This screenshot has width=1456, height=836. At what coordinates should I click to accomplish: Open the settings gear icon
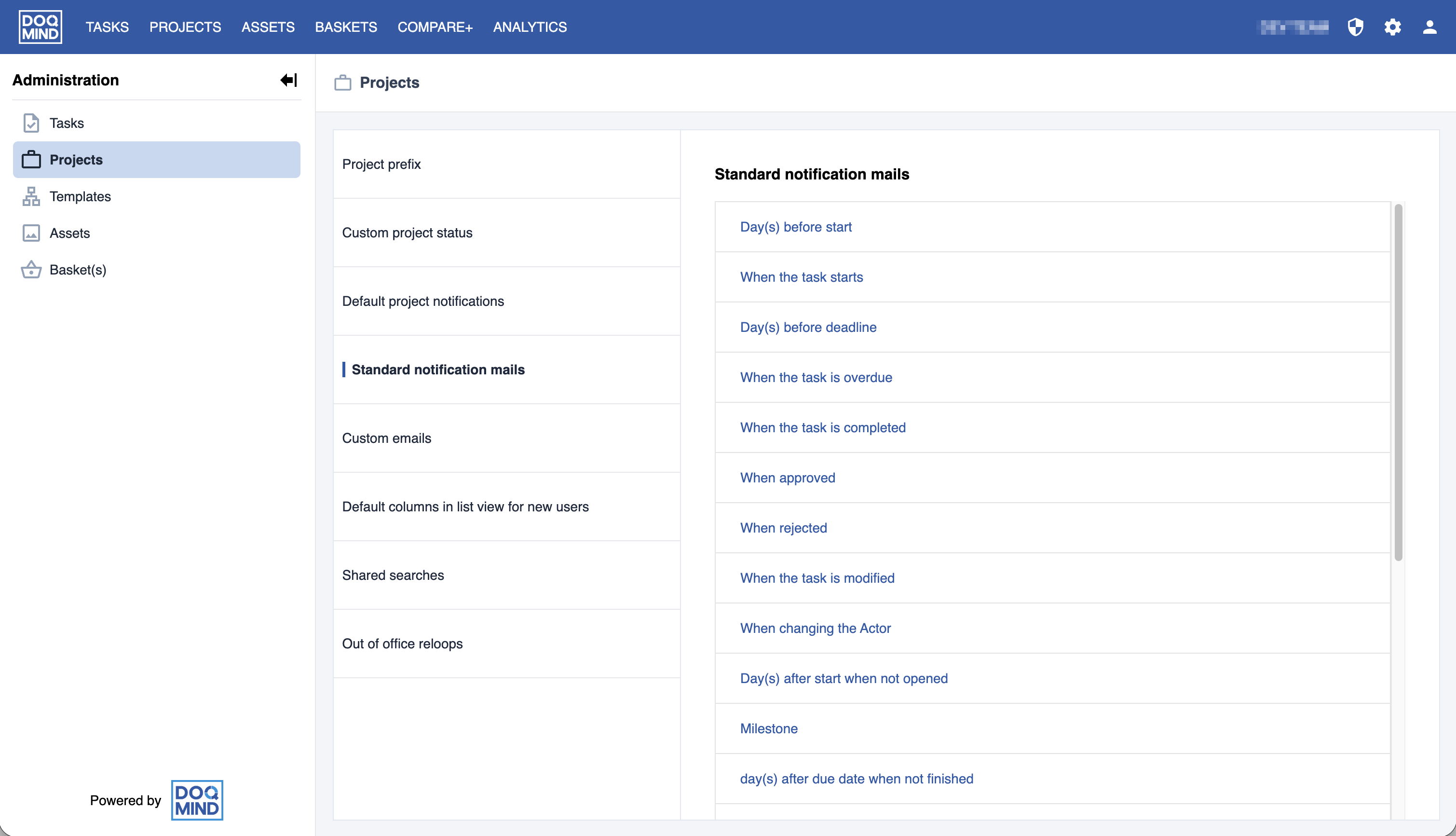click(x=1393, y=27)
